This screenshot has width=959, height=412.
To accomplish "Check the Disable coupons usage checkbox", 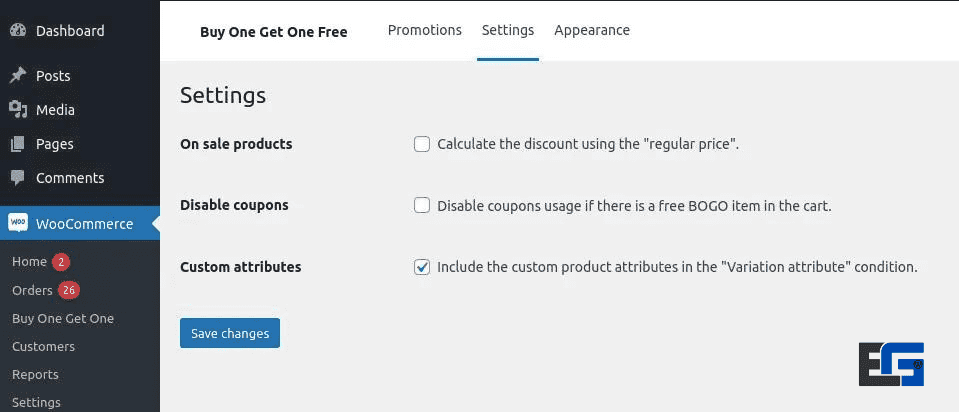I will coord(422,206).
